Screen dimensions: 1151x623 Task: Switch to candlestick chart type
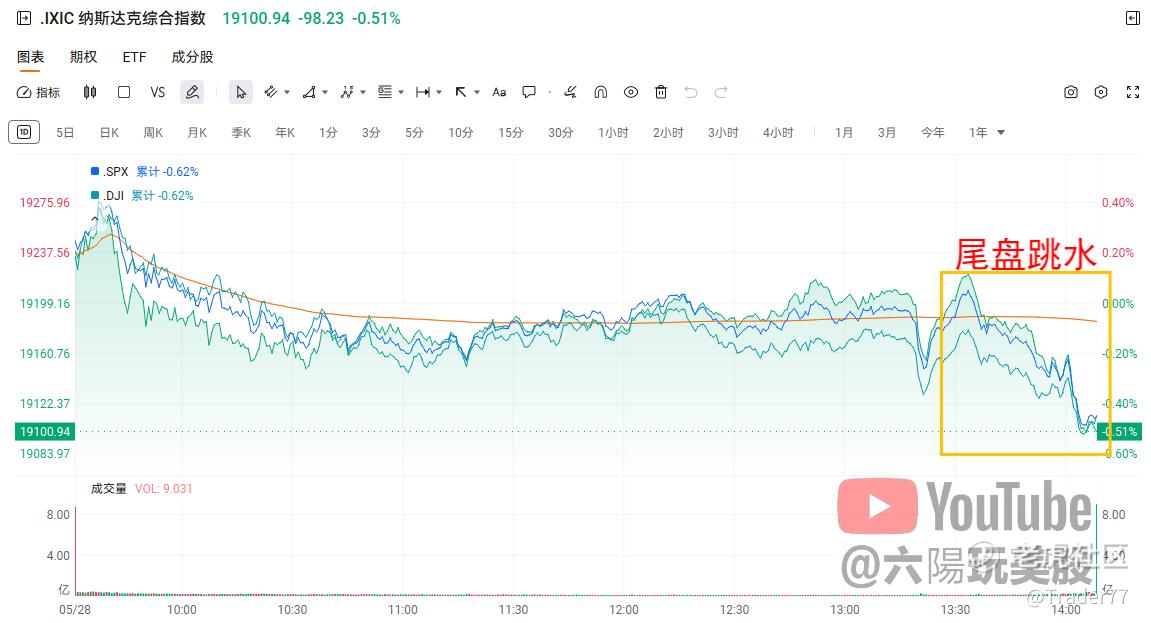(x=90, y=92)
